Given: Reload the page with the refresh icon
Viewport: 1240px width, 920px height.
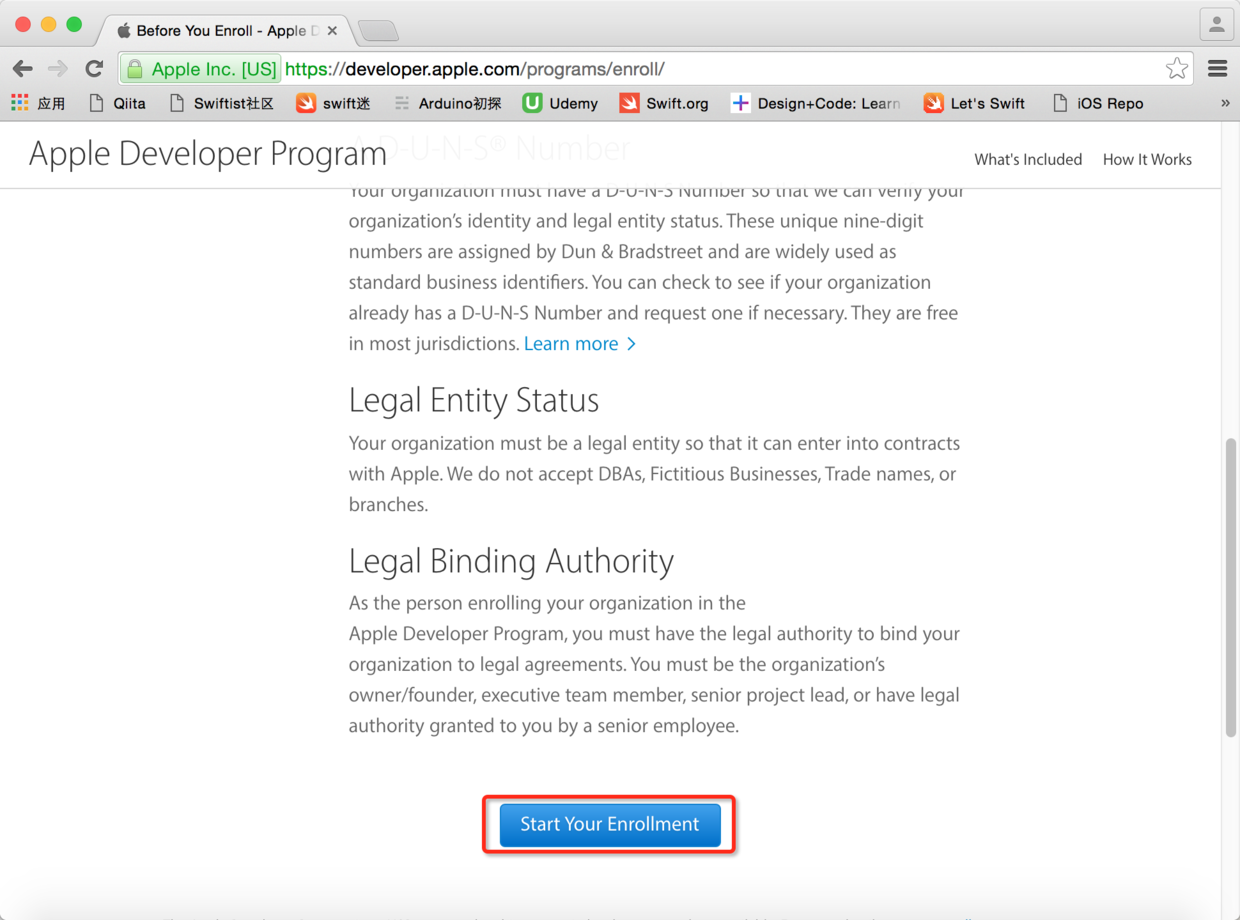Looking at the screenshot, I should click(94, 69).
